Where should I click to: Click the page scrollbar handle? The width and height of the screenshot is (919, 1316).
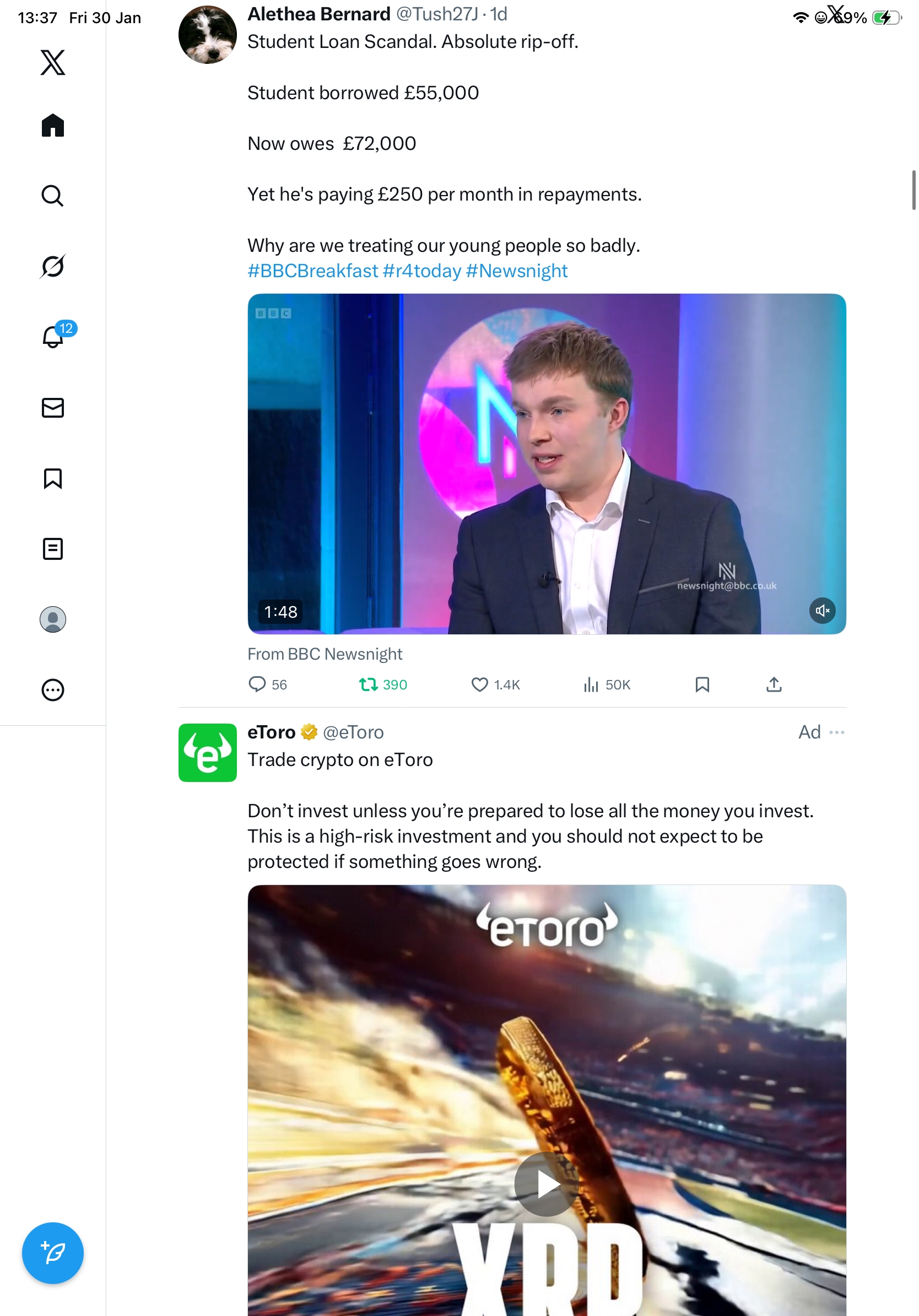pyautogui.click(x=913, y=190)
